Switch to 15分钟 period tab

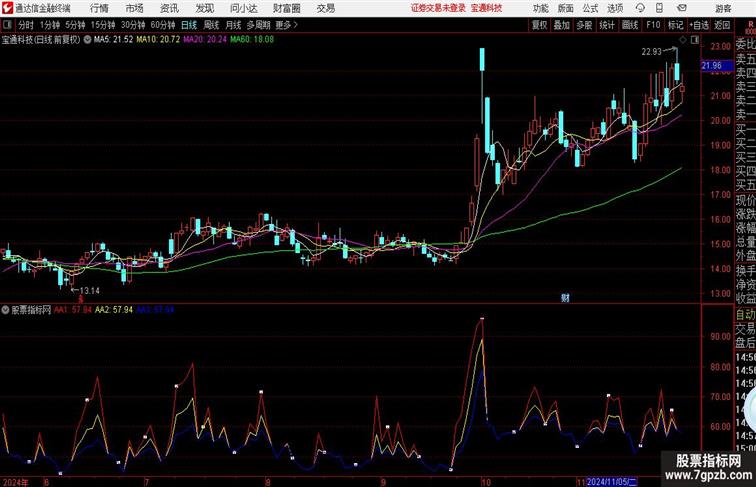click(103, 25)
